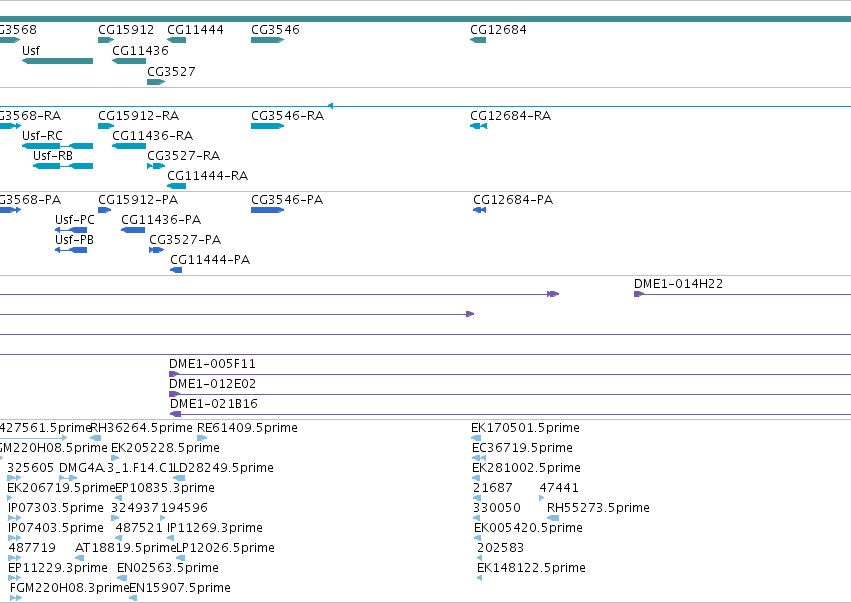Click the CG12684 gene label
The image size is (851, 603).
pyautogui.click(x=498, y=29)
